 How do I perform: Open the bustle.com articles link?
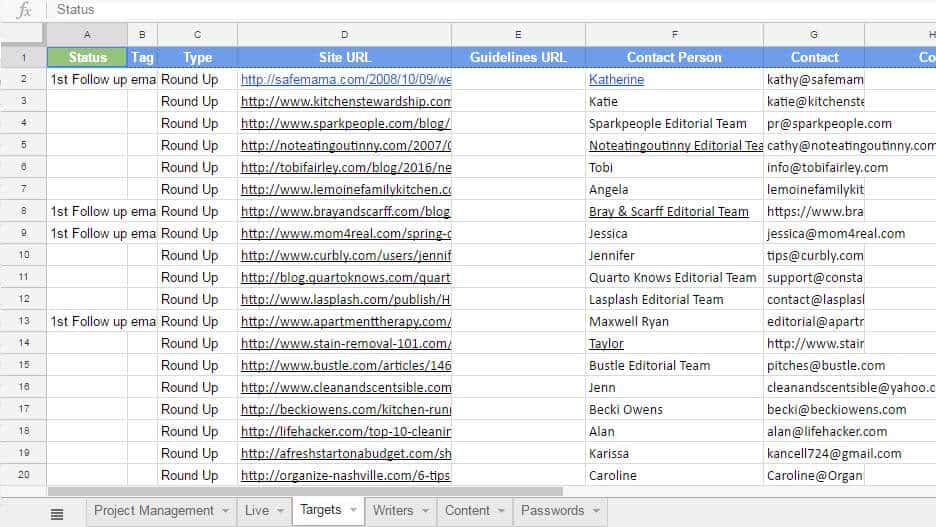(346, 365)
